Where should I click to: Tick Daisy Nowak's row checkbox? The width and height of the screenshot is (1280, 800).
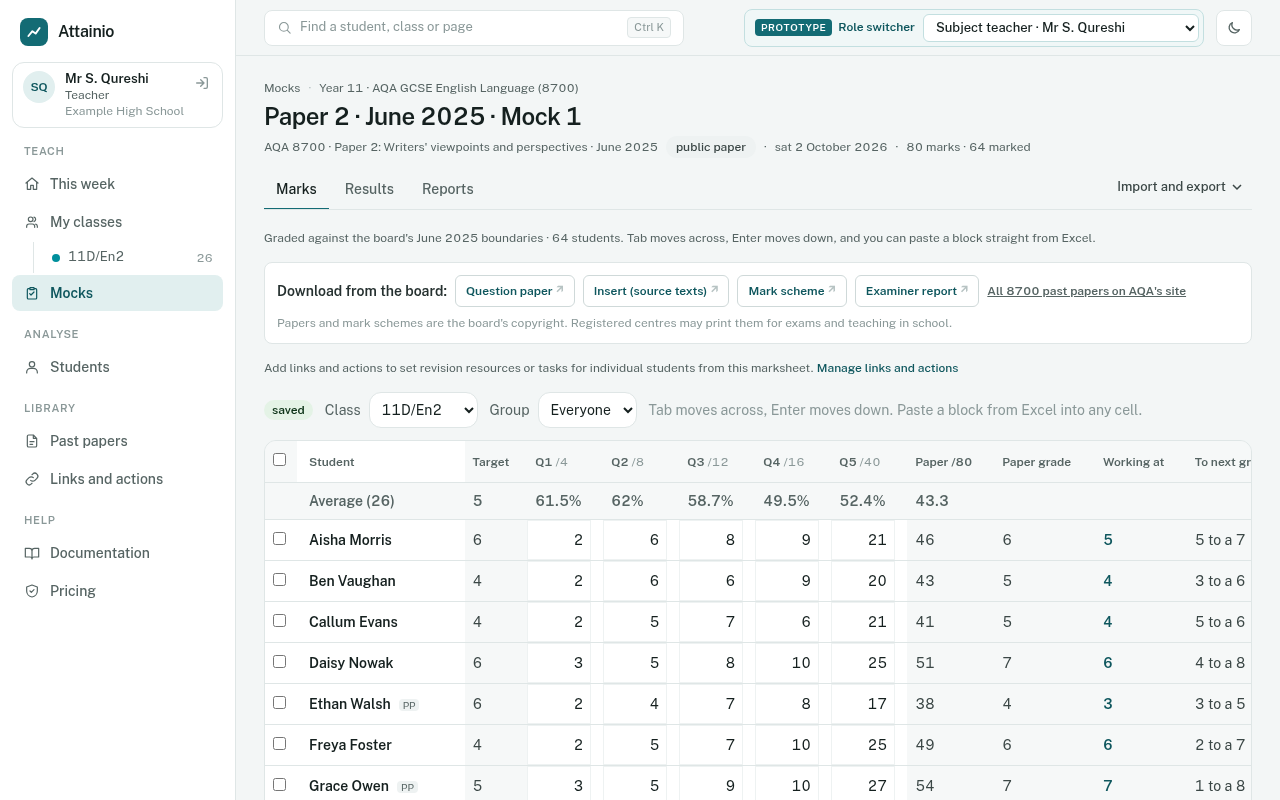click(280, 662)
